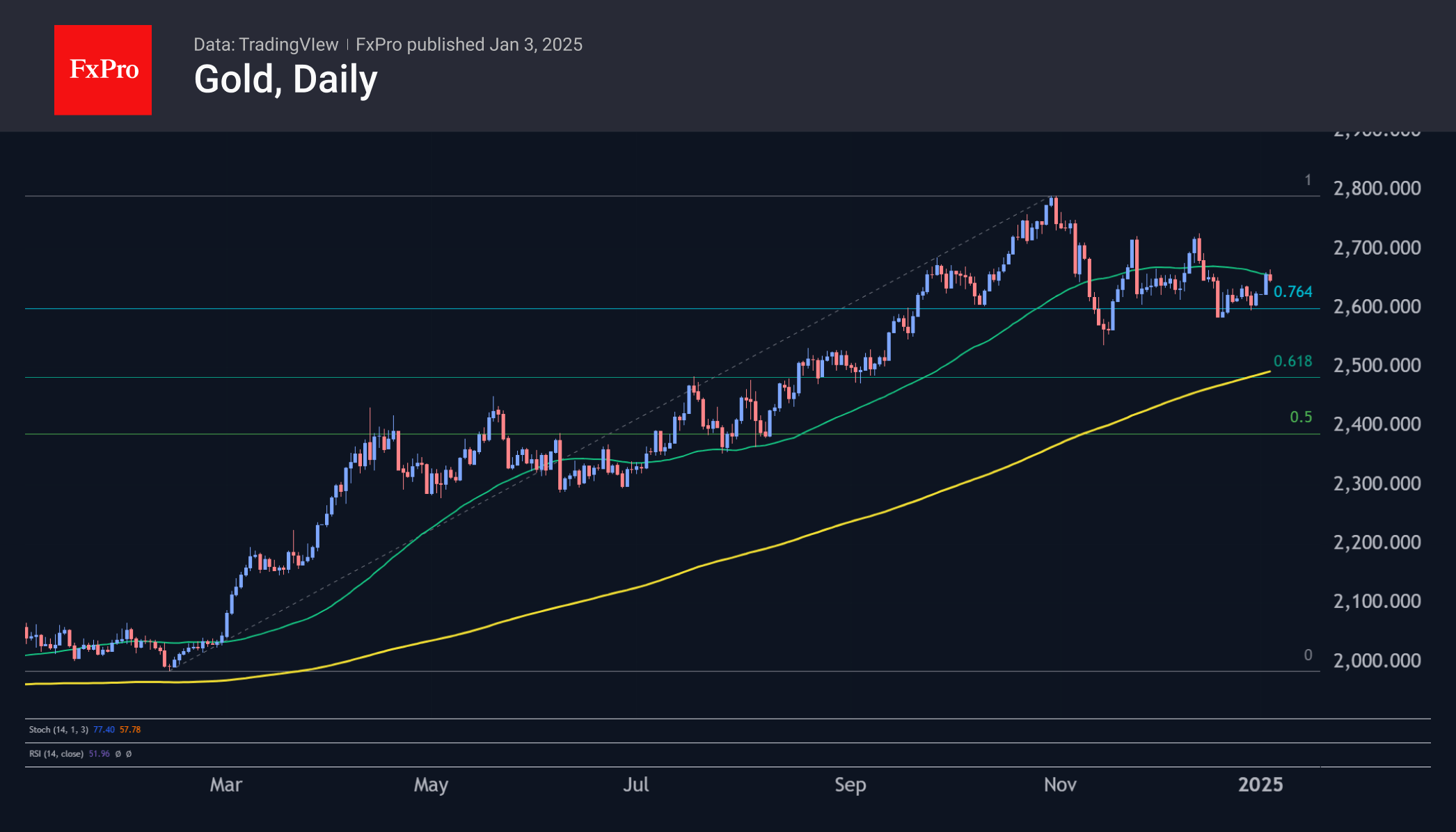Click the orange Stoch value 57.78
This screenshot has height=832, width=1456.
point(130,730)
